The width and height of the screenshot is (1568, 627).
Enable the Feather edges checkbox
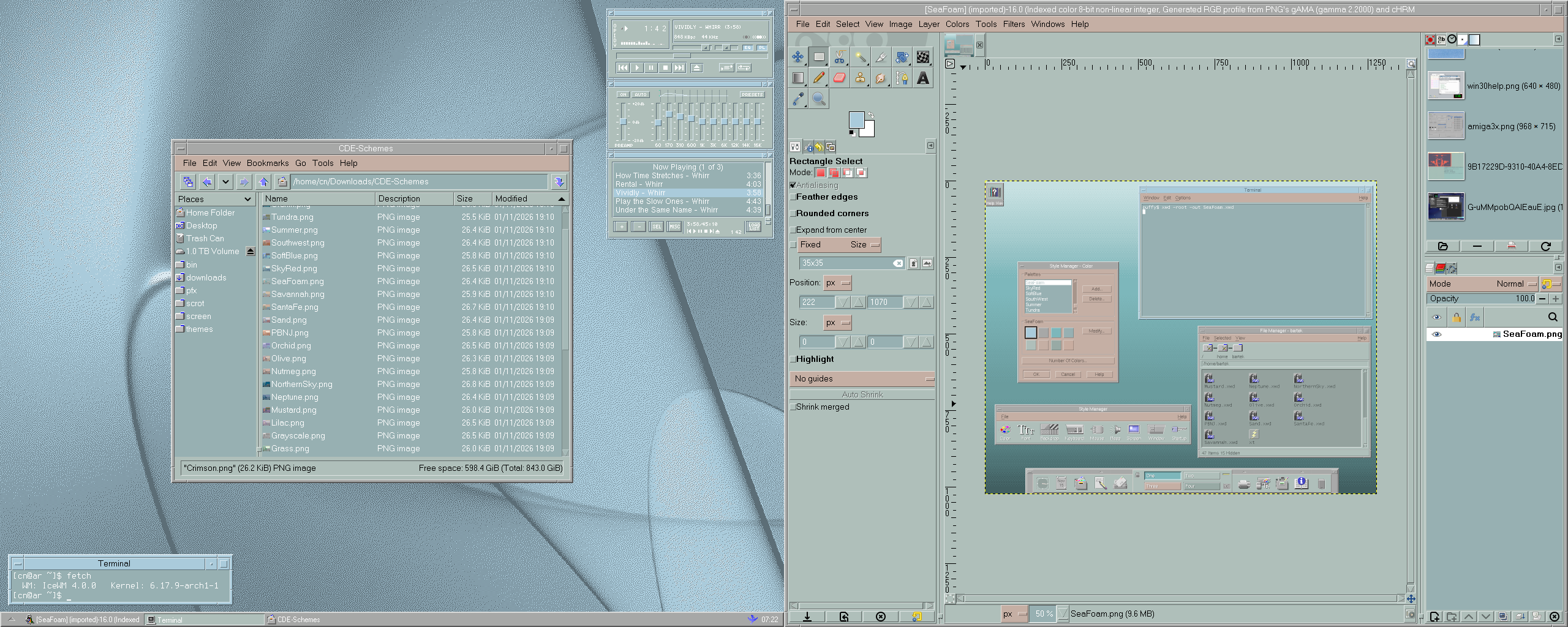click(x=793, y=197)
